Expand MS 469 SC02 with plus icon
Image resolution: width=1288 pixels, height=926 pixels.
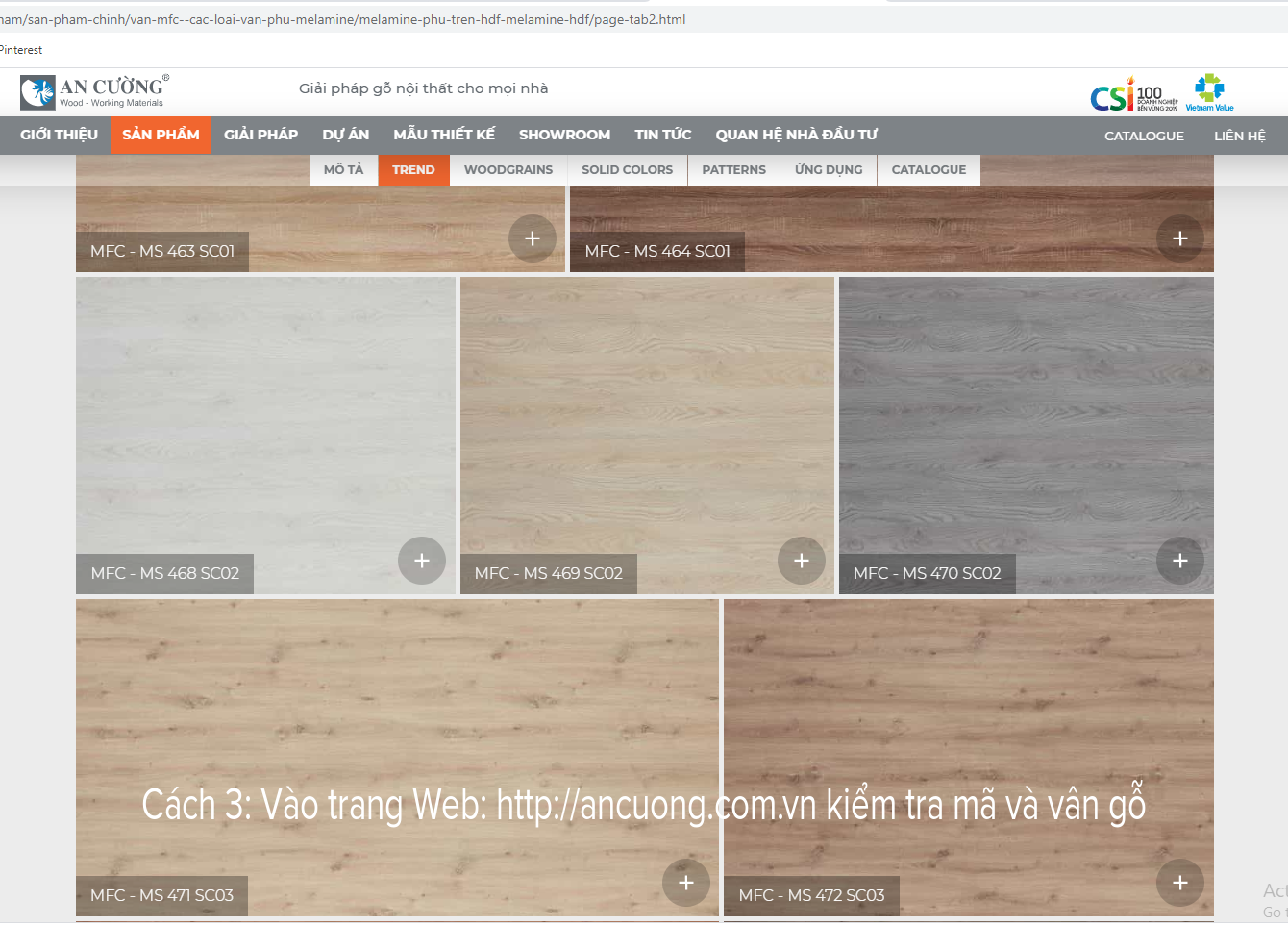pos(802,561)
